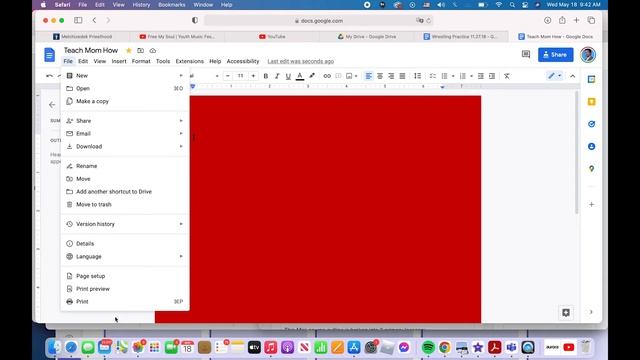Click clear formatting icon

coord(507,76)
